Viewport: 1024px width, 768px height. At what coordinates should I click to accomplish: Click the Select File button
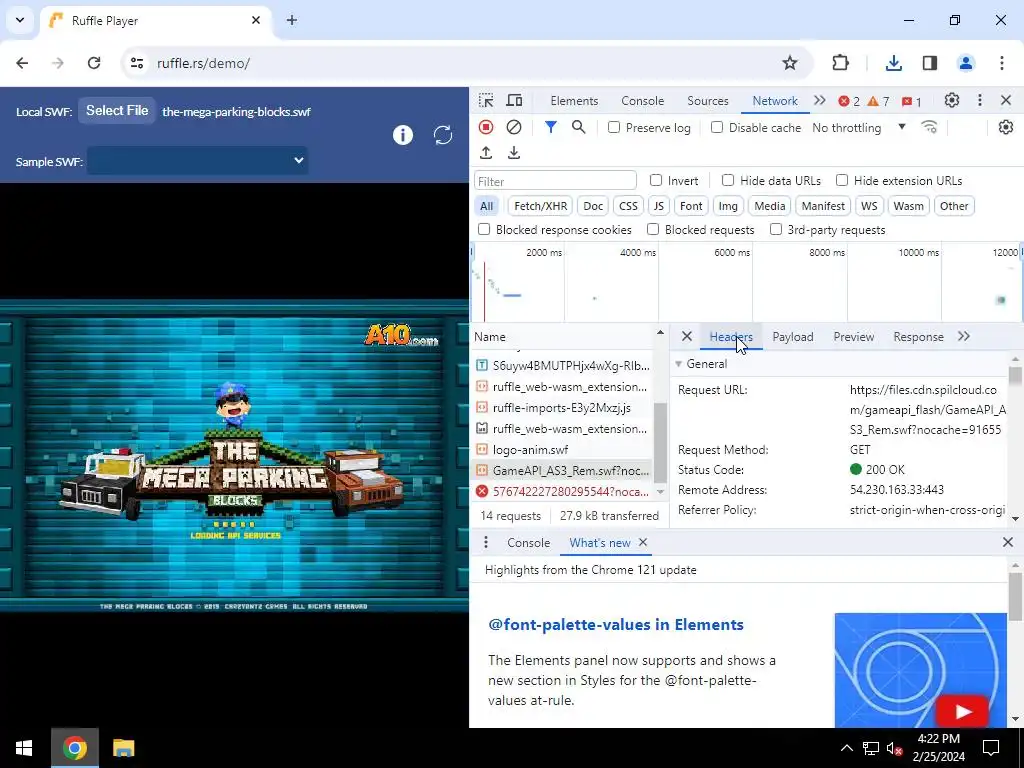[117, 111]
